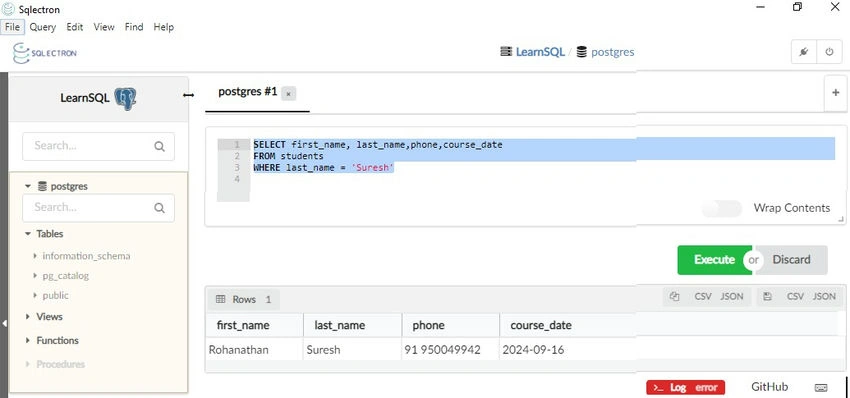Viewport: 850px width, 398px height.
Task: Click the power disconnect icon button
Action: [829, 52]
